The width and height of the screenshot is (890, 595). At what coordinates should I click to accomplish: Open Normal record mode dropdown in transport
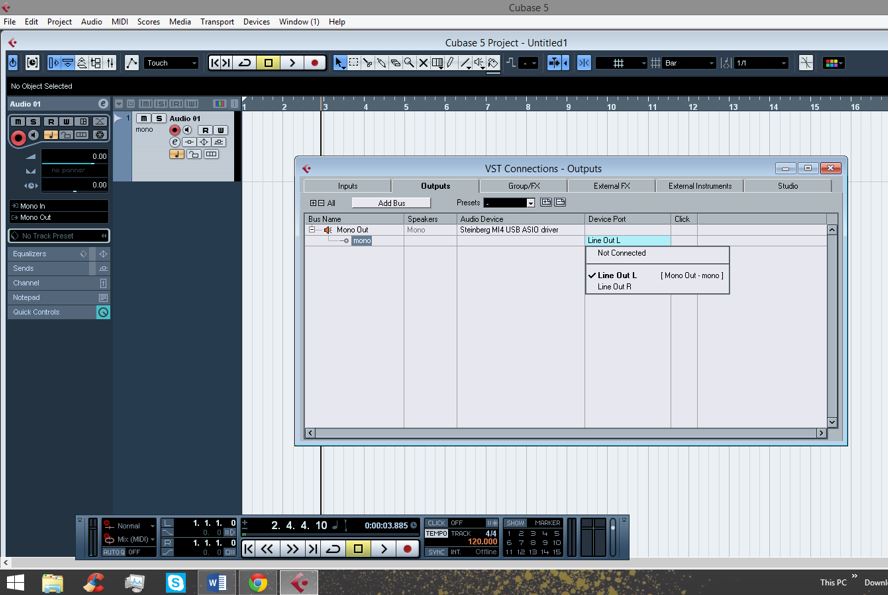(135, 526)
